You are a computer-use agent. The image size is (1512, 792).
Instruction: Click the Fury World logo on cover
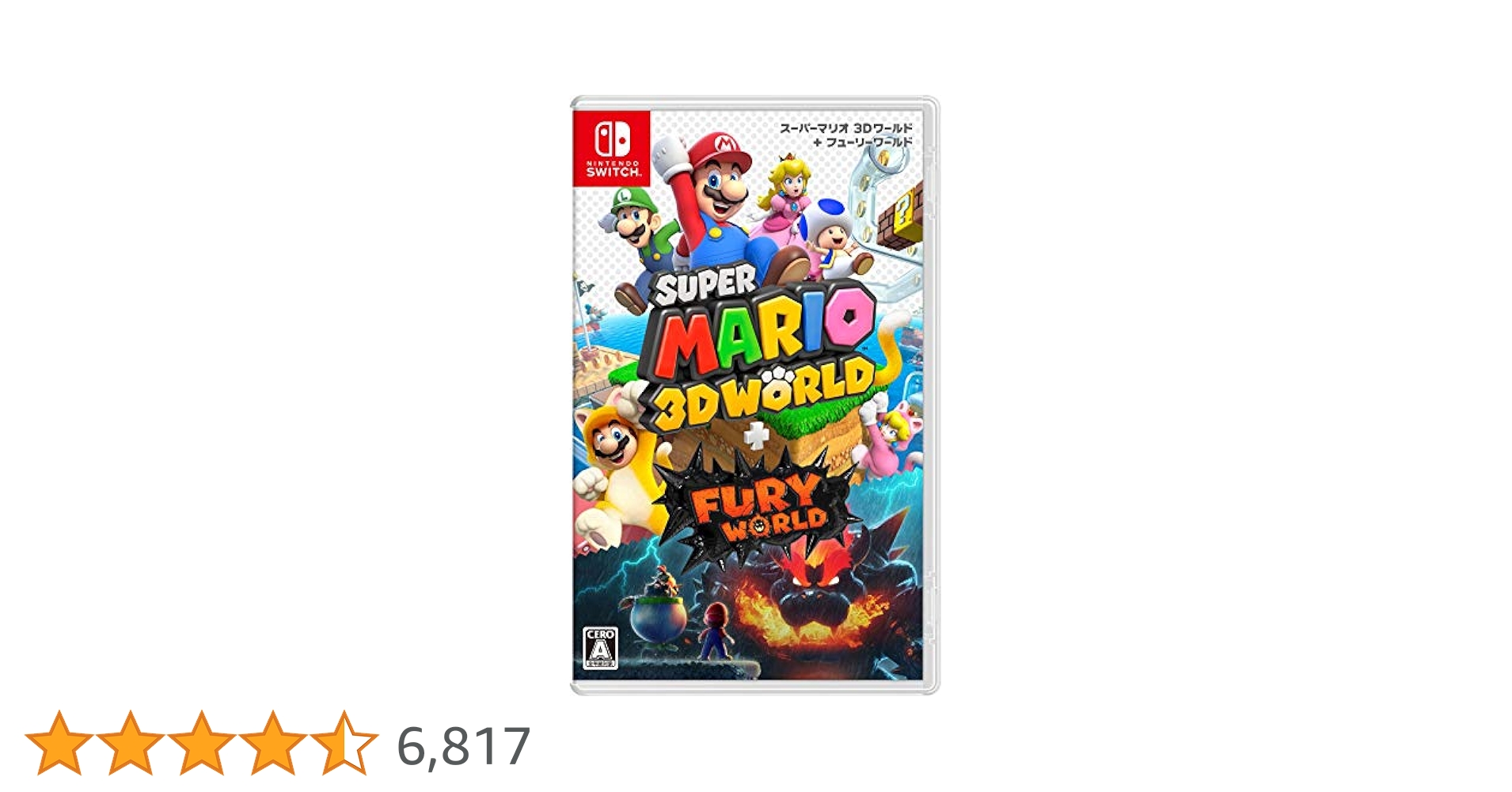(758, 508)
